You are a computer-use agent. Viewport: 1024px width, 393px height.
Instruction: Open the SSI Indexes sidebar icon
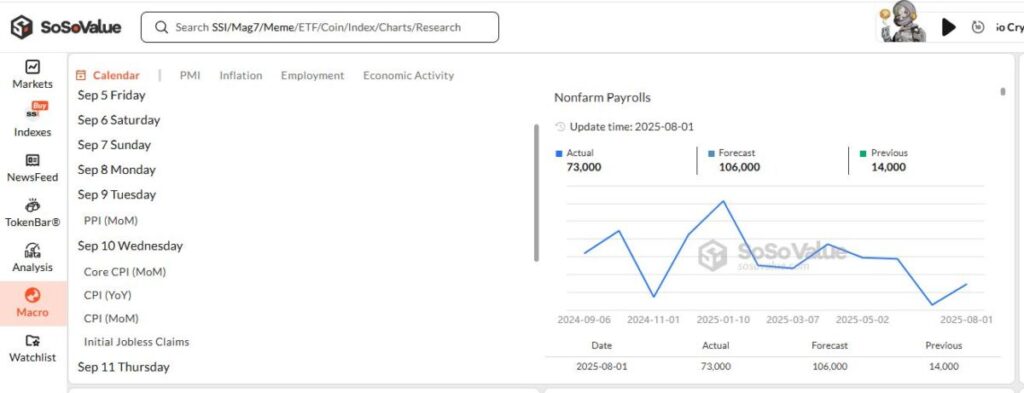click(33, 111)
